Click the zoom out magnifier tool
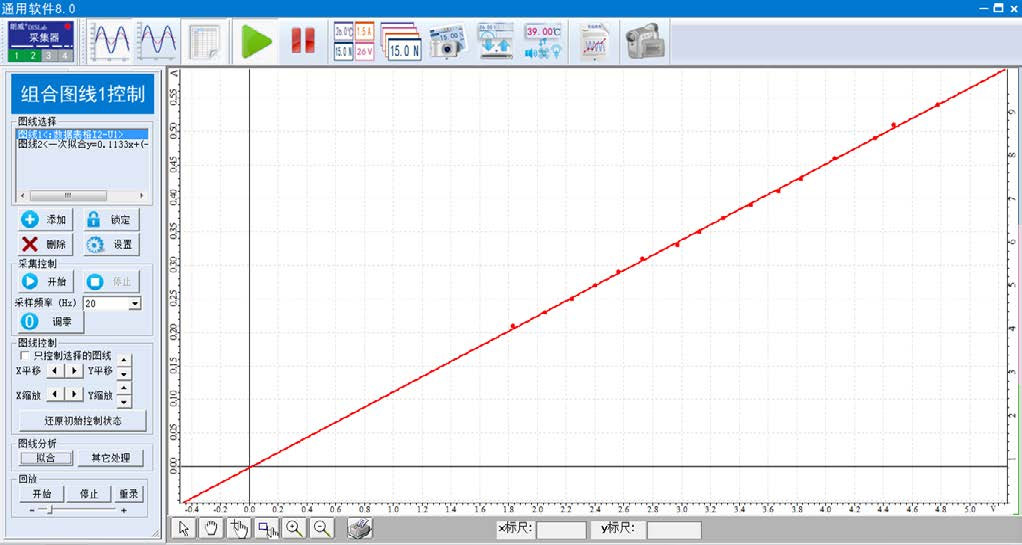This screenshot has height=545, width=1022. (x=322, y=529)
